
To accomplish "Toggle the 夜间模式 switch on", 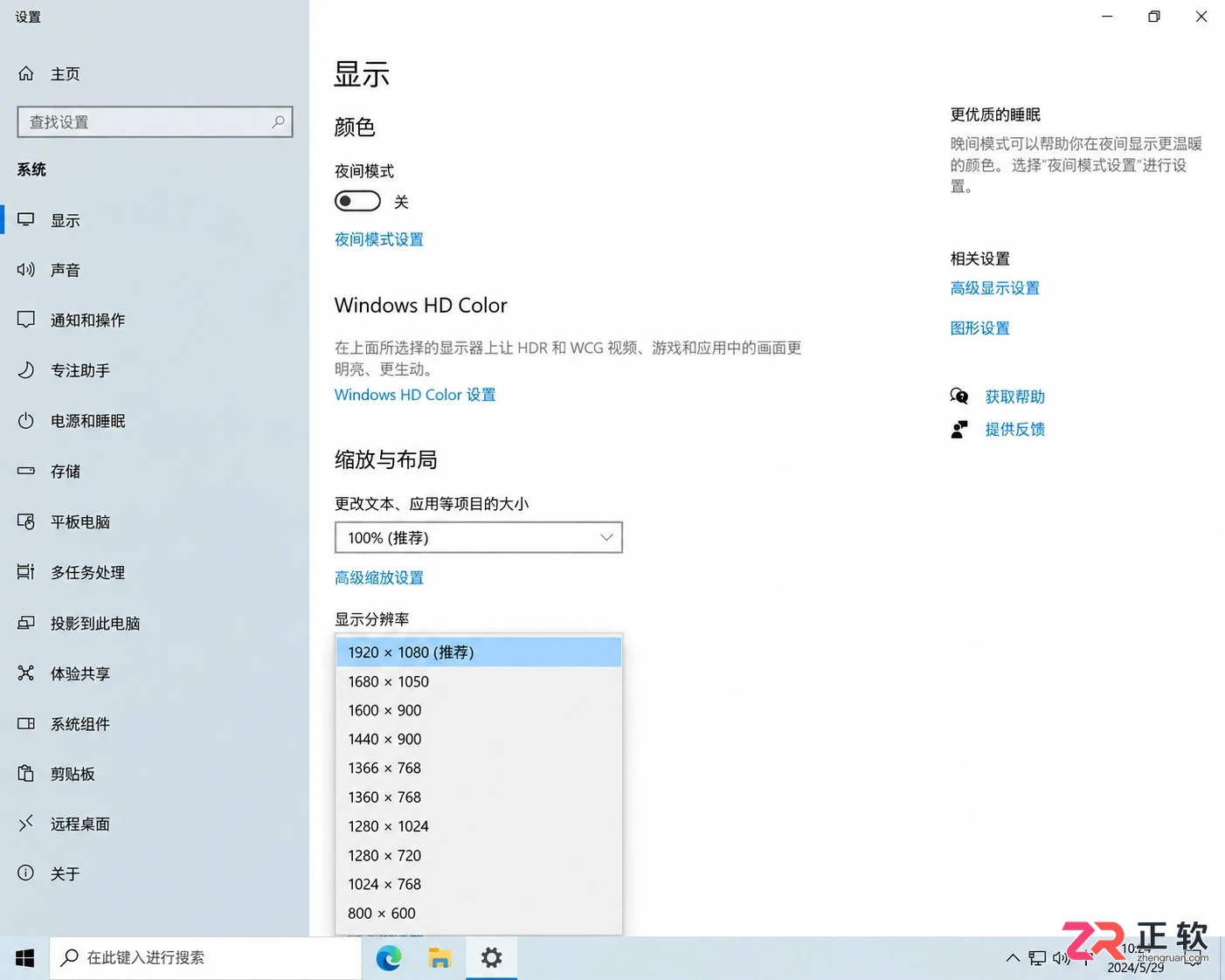I will tap(357, 201).
